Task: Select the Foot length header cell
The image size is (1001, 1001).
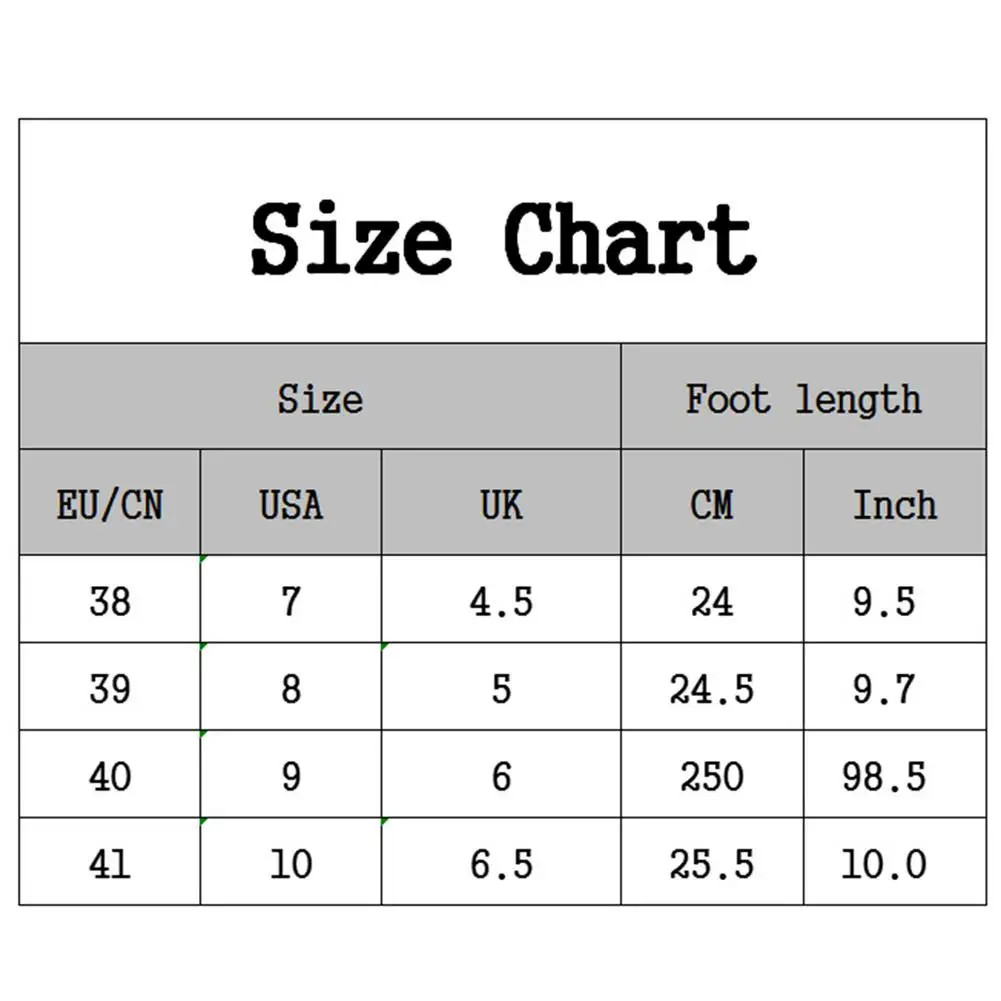Action: [x=803, y=398]
